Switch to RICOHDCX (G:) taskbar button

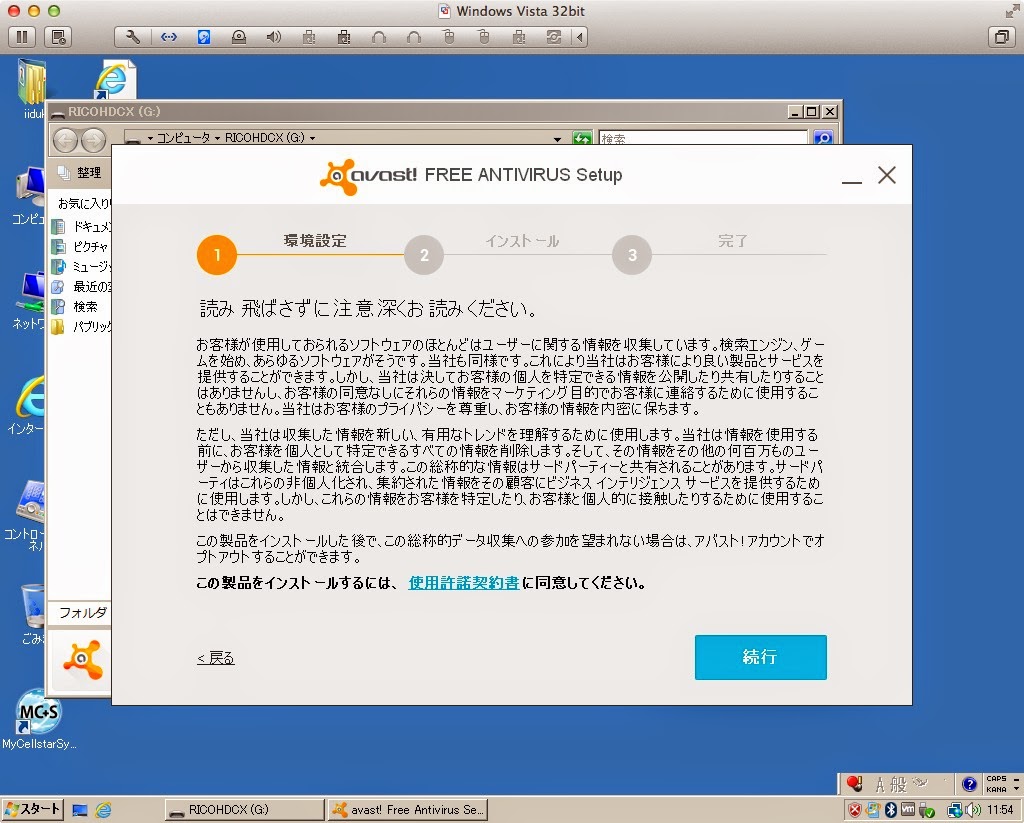(244, 809)
